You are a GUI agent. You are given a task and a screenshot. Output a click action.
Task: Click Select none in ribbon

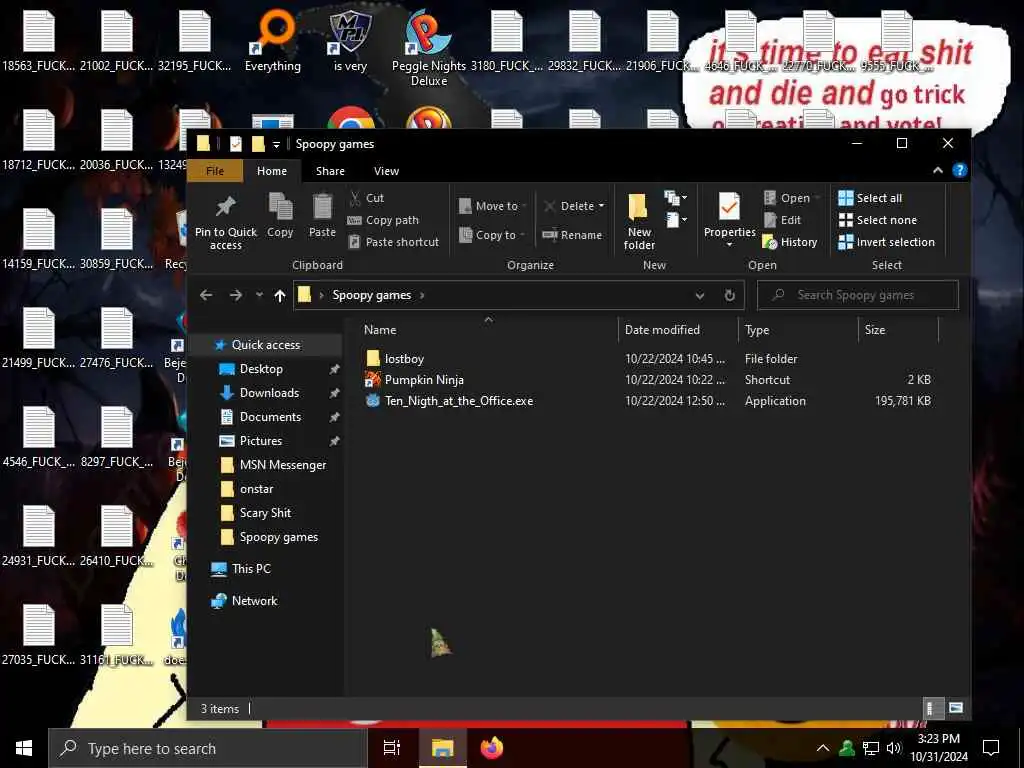pyautogui.click(x=878, y=220)
